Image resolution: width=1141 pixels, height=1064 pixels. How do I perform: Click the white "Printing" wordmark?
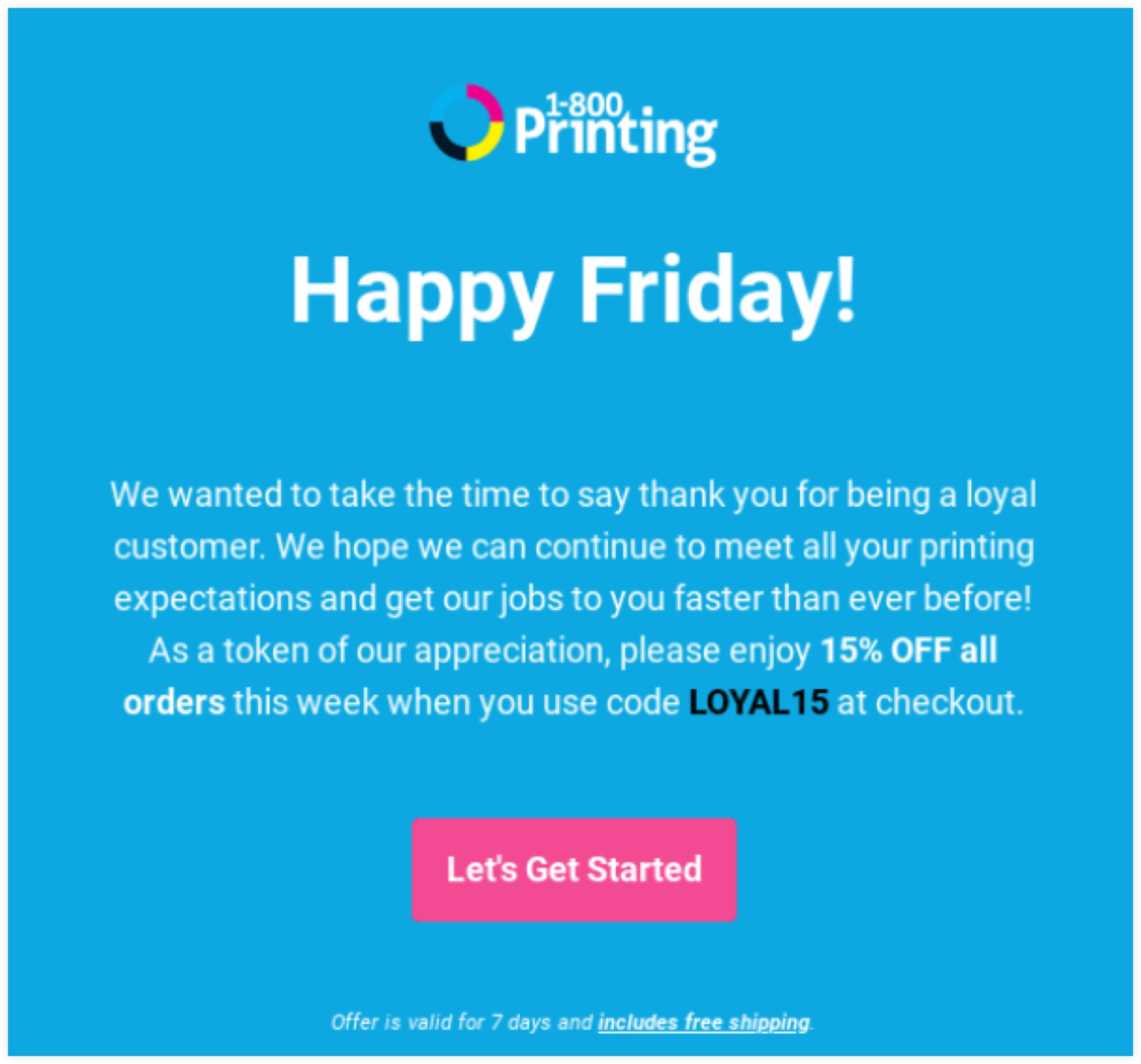(615, 136)
